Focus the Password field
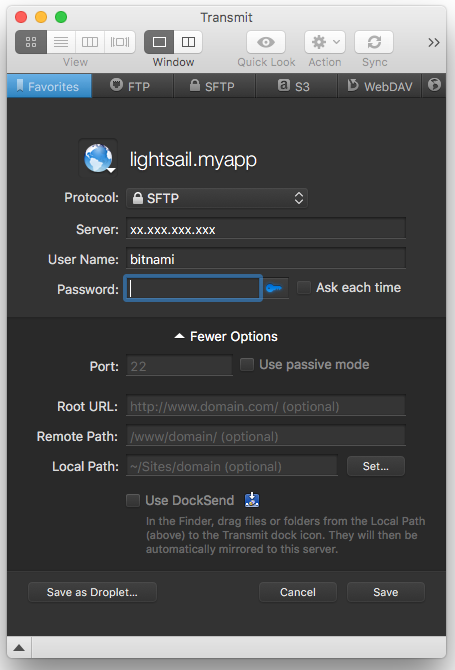Screen dimensions: 455x670 (193, 288)
